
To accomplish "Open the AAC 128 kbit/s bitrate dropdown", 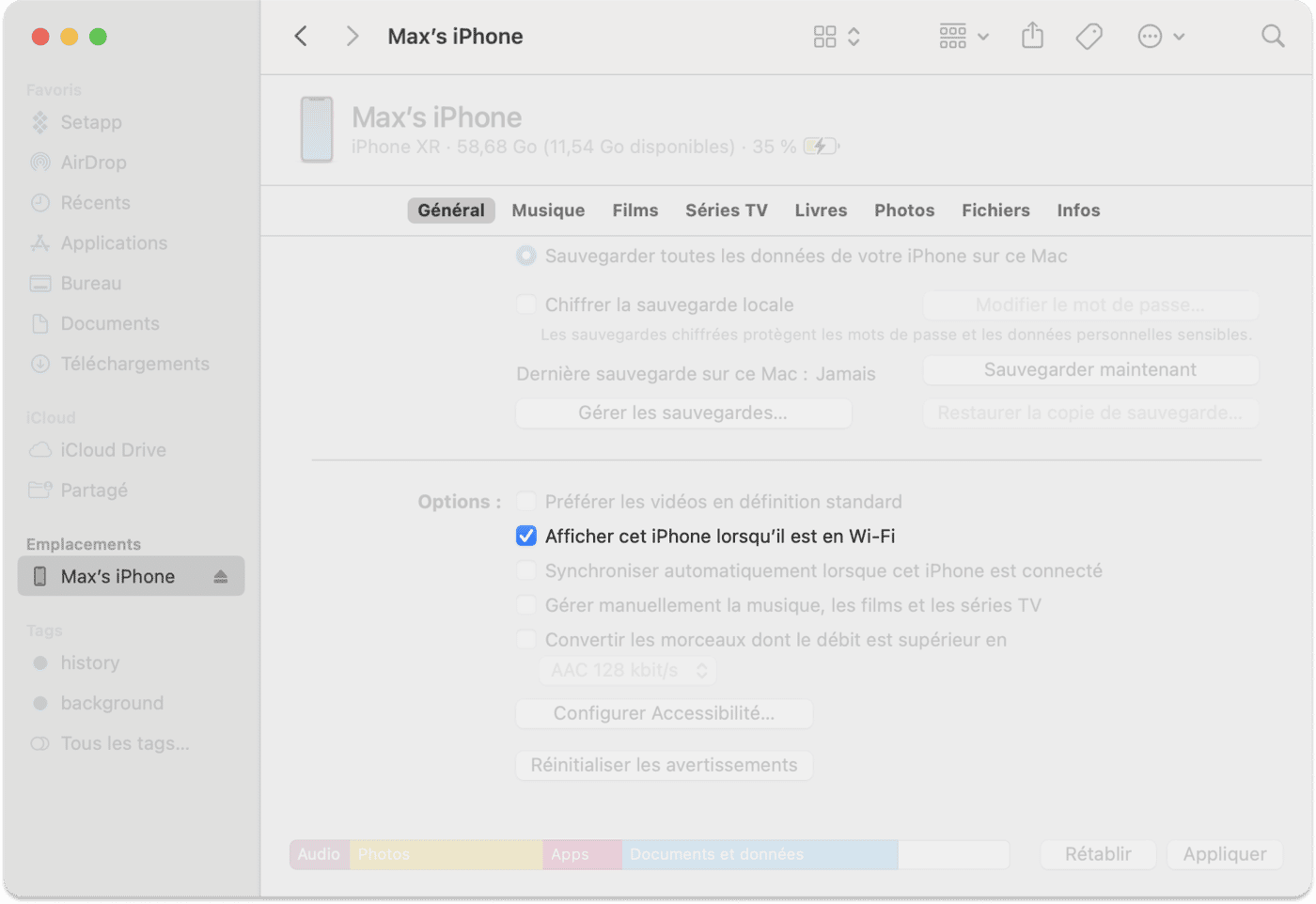I will click(x=628, y=671).
